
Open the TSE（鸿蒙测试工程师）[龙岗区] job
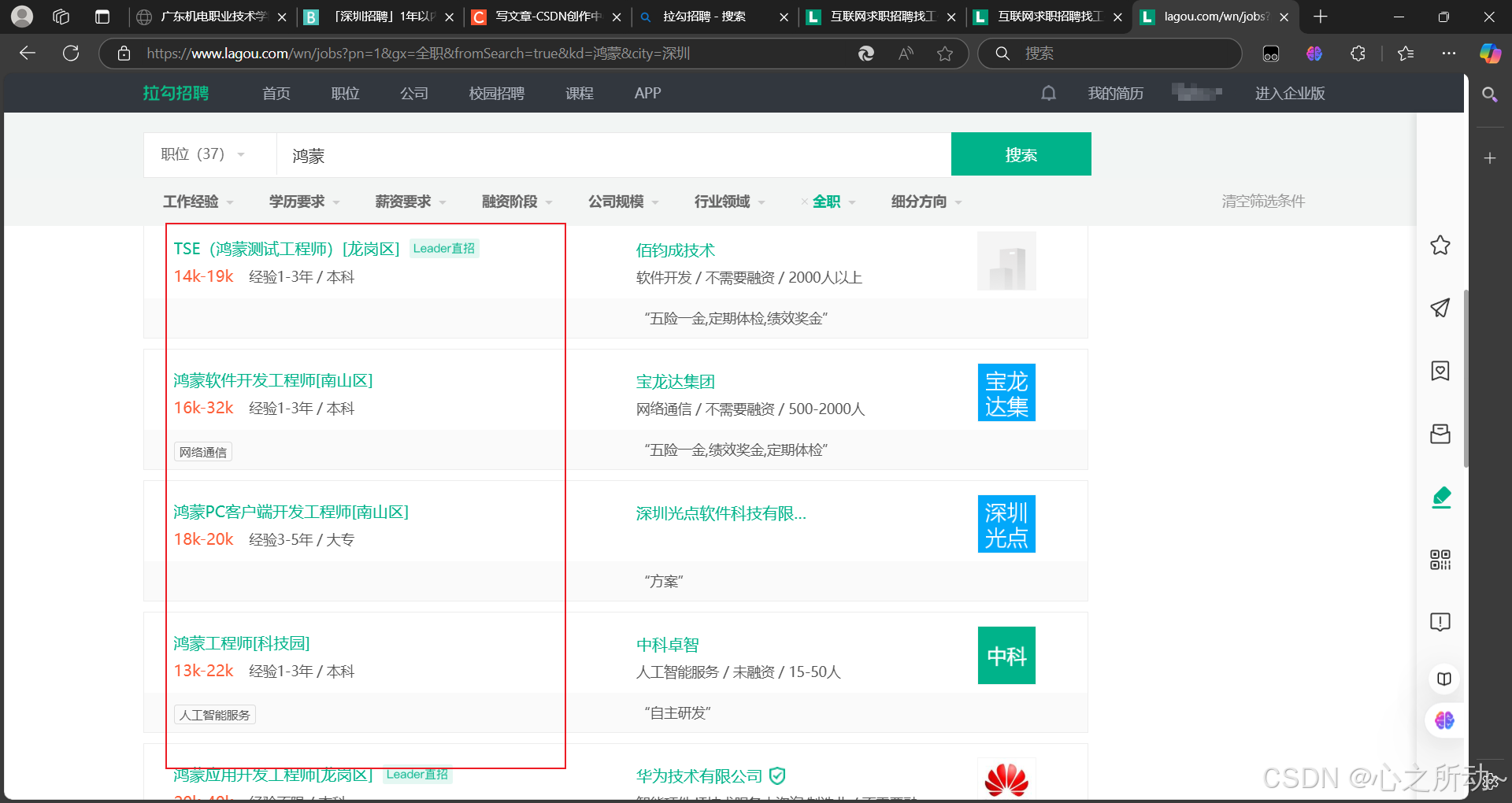[x=287, y=249]
